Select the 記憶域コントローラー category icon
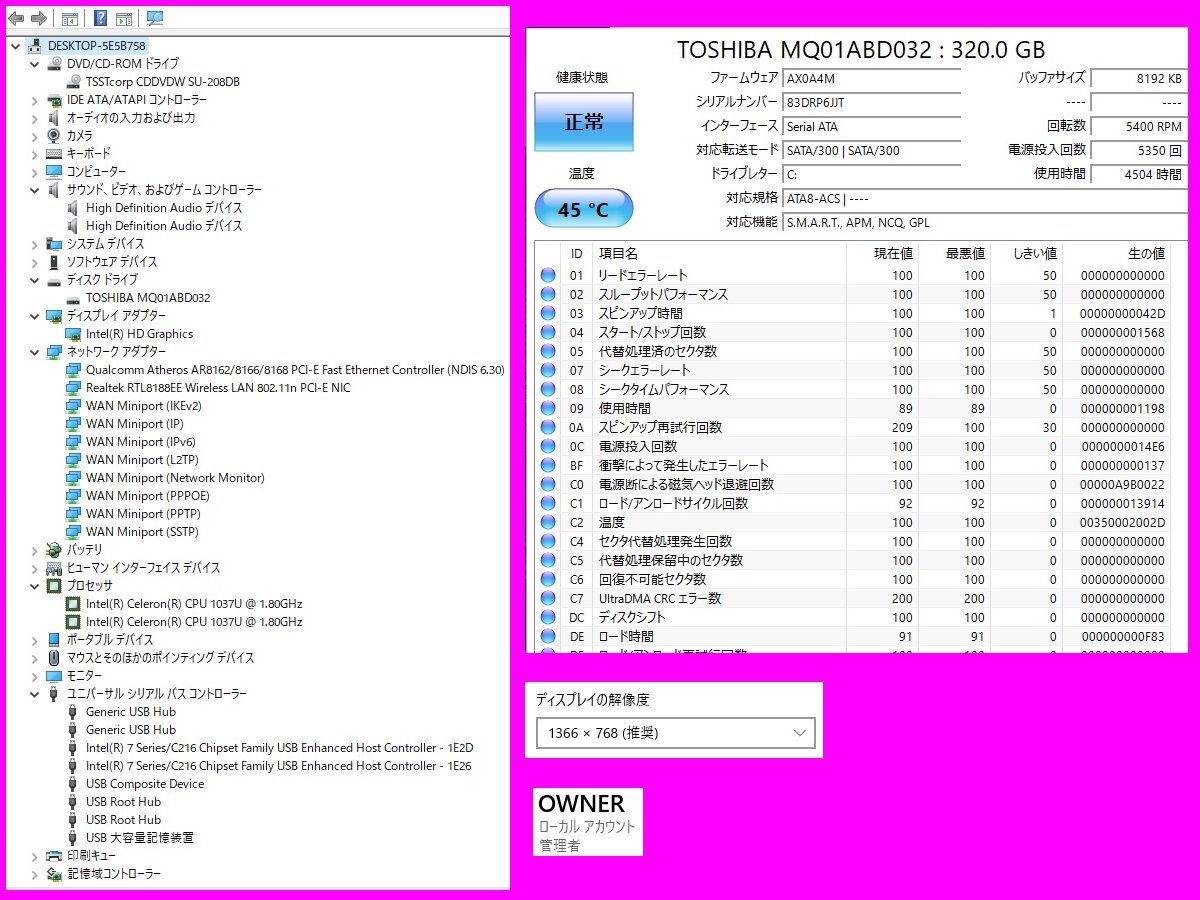The height and width of the screenshot is (900, 1200). tap(54, 873)
